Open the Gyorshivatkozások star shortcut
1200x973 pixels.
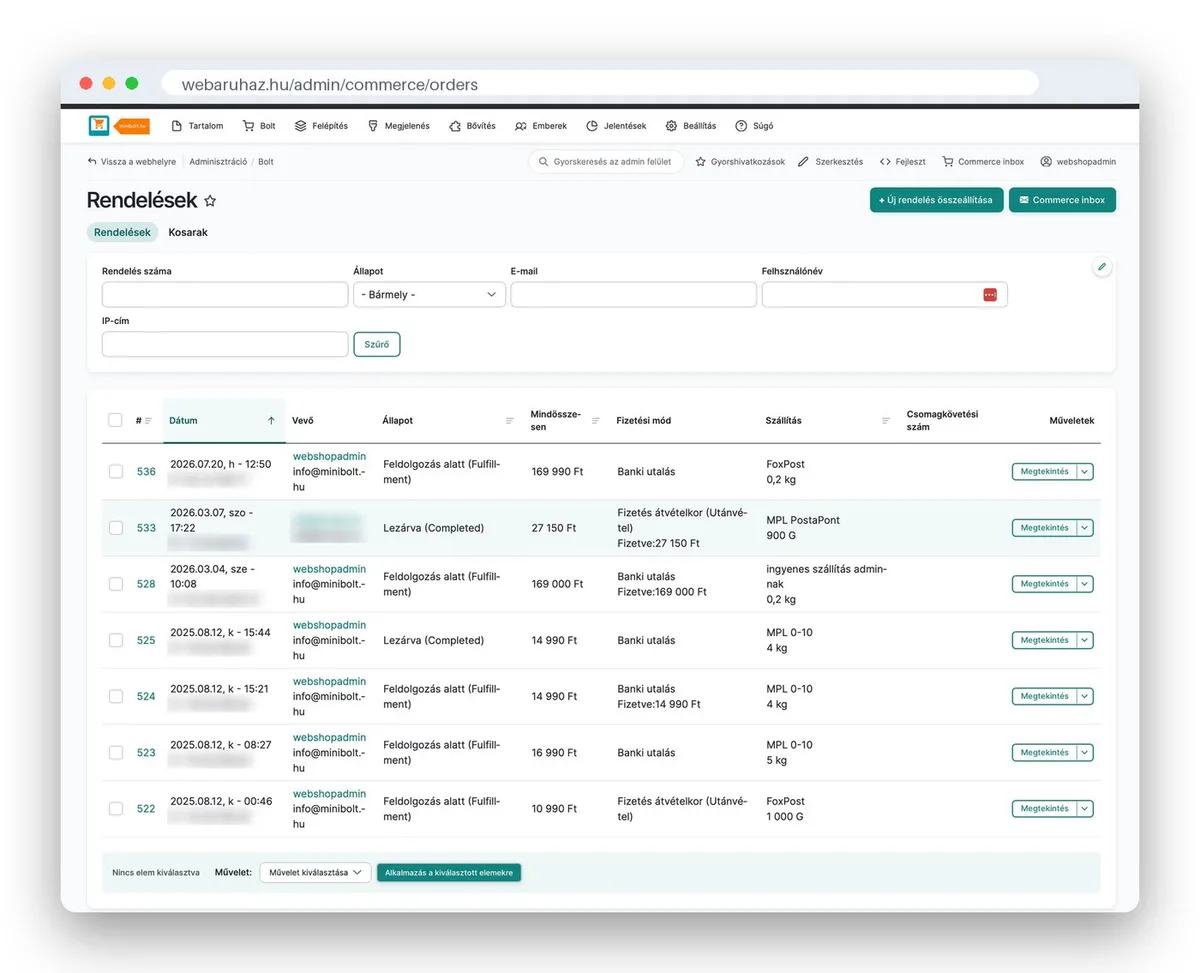click(701, 161)
